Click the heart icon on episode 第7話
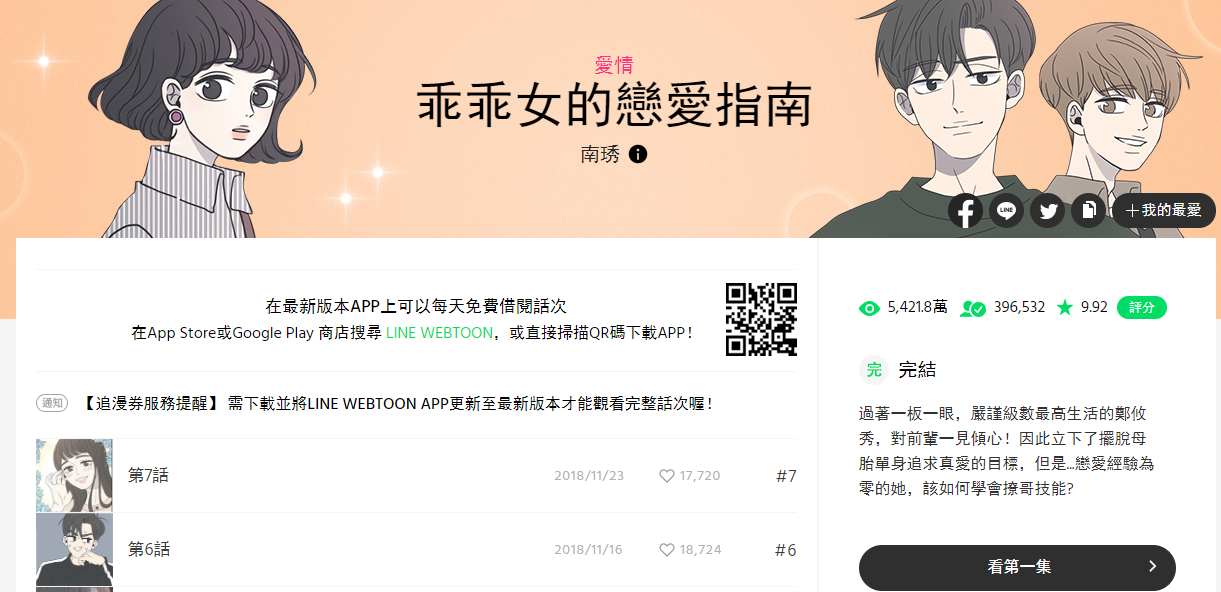 (667, 476)
